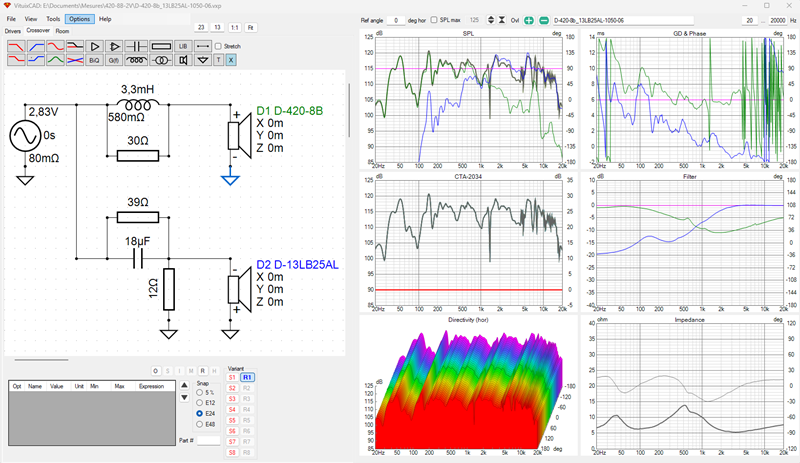Viewport: 800px width, 463px height.
Task: Tick the SPL max checkbox
Action: [x=434, y=20]
